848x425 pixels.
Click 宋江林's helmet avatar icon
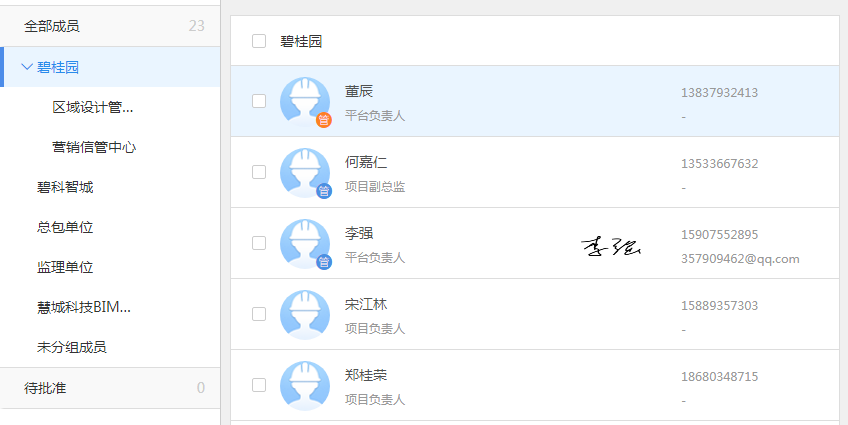[x=304, y=313]
